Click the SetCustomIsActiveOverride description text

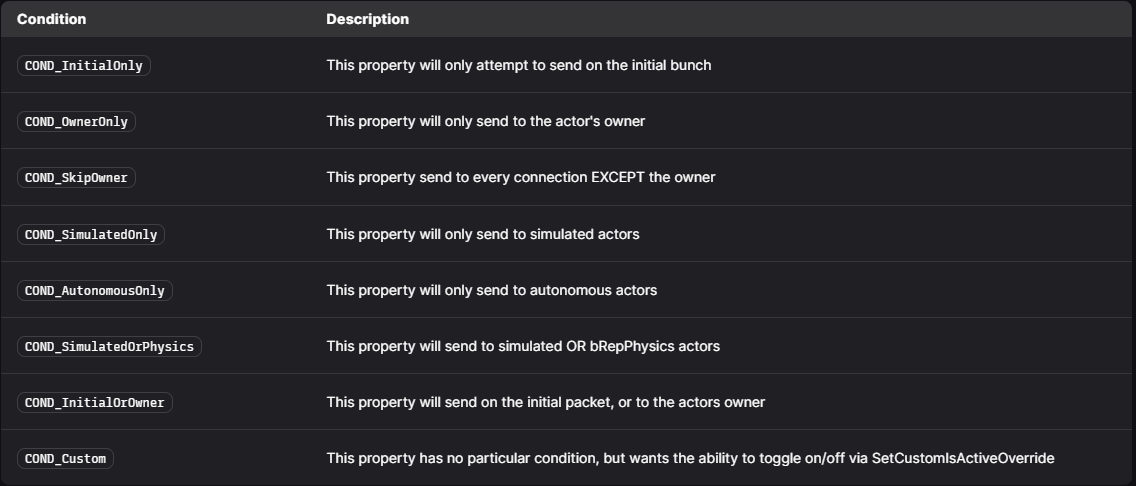(x=690, y=458)
